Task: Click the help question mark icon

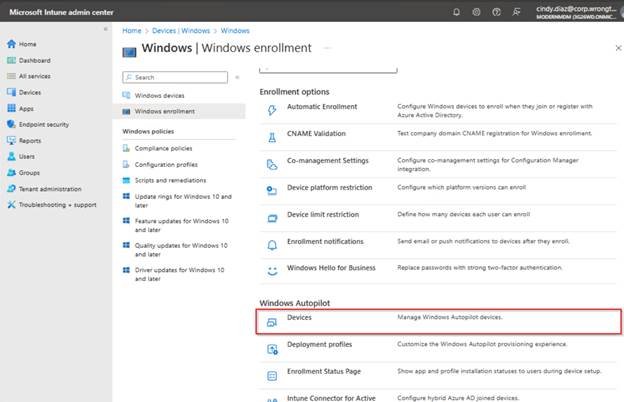Action: click(x=495, y=11)
